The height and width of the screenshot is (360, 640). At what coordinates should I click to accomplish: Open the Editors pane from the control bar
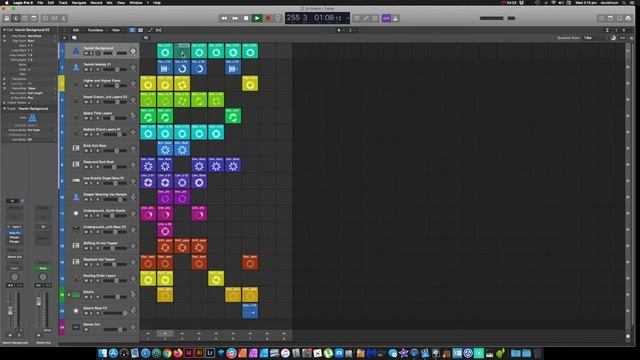[63, 18]
